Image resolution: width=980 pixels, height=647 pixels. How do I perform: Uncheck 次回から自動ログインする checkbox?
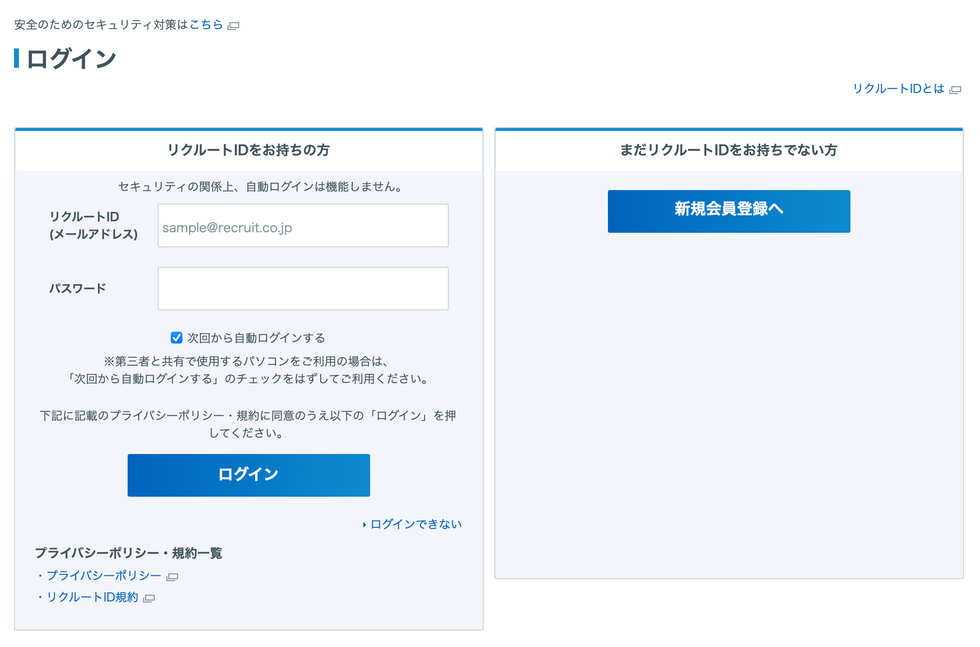176,338
